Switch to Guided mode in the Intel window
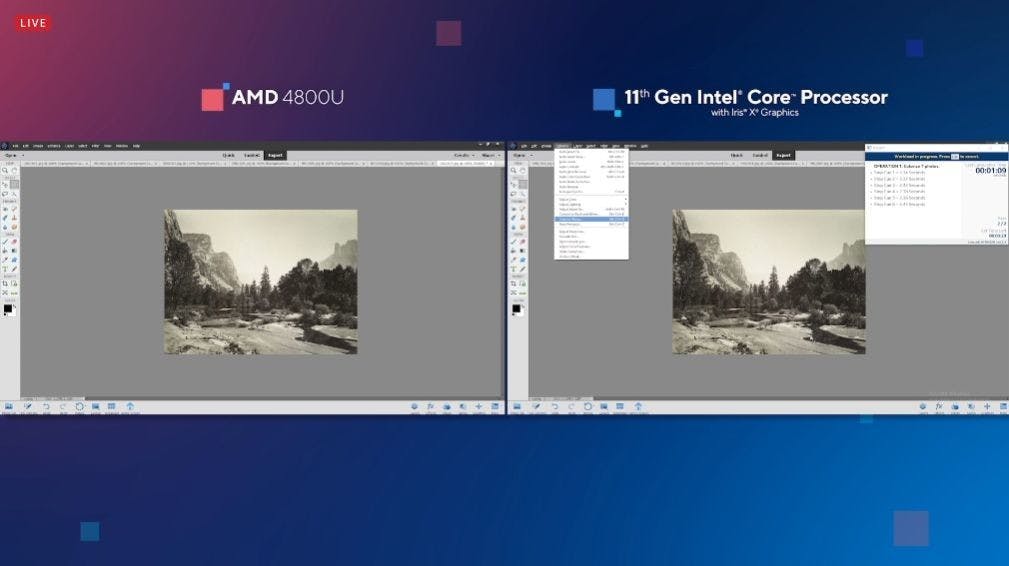 click(760, 155)
